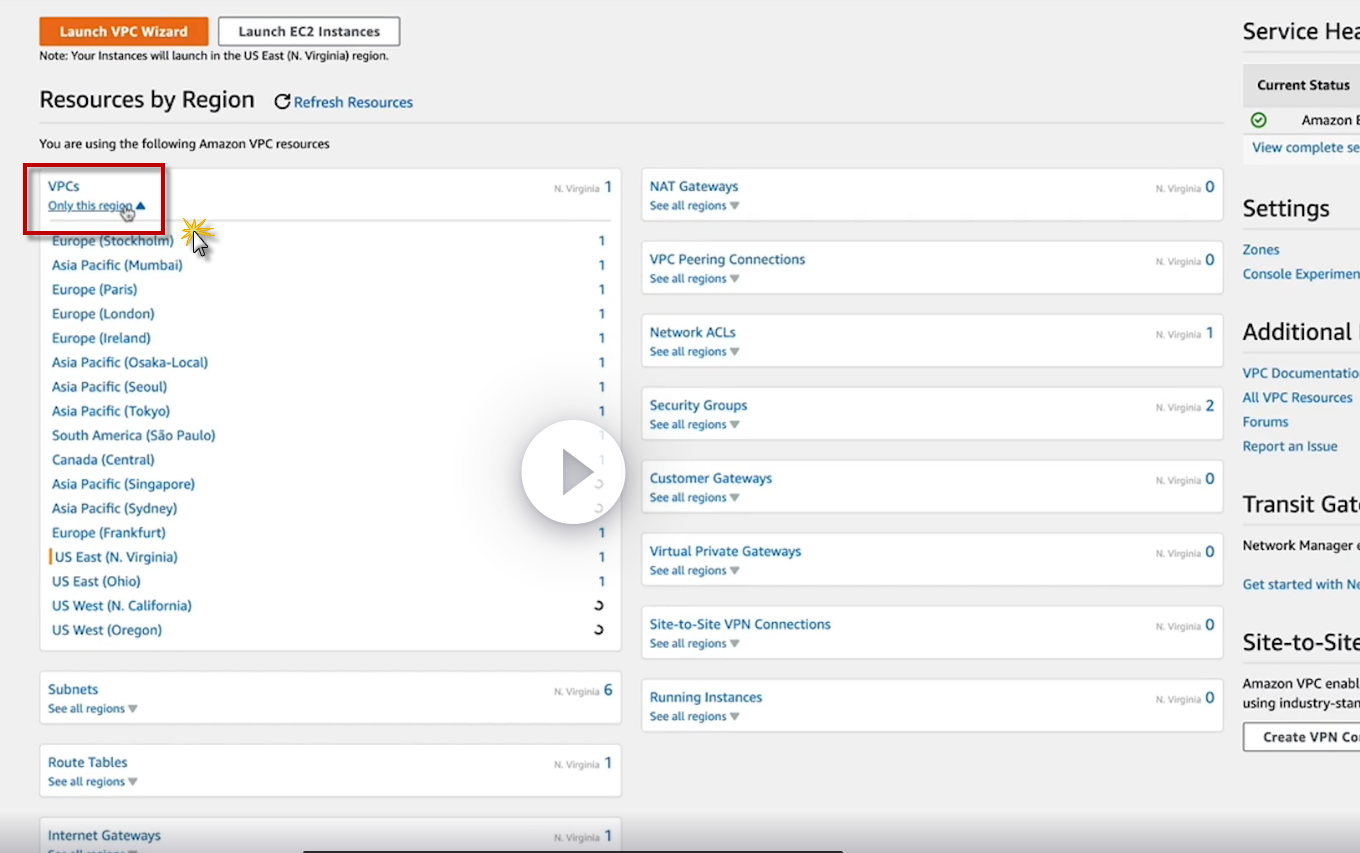
Task: Click the Network ACLs N. Virginia count 1
Action: click(x=1210, y=333)
